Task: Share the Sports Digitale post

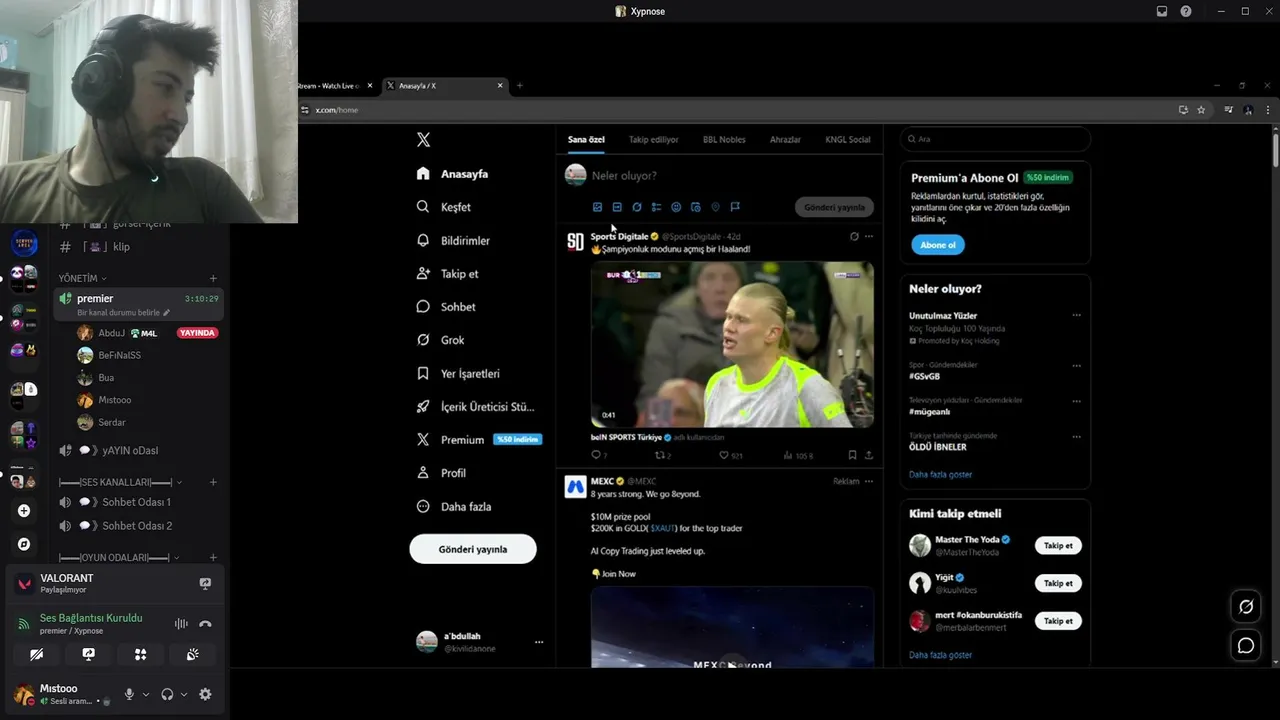Action: coord(868,455)
